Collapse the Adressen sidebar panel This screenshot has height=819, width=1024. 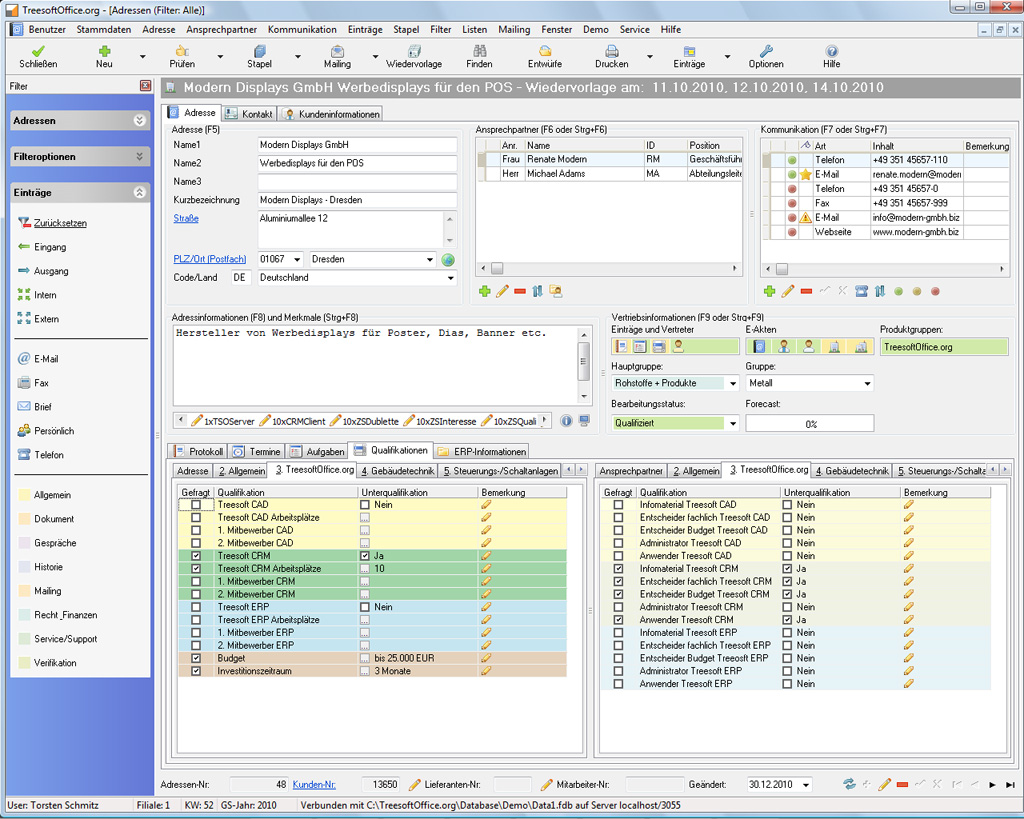pos(139,121)
